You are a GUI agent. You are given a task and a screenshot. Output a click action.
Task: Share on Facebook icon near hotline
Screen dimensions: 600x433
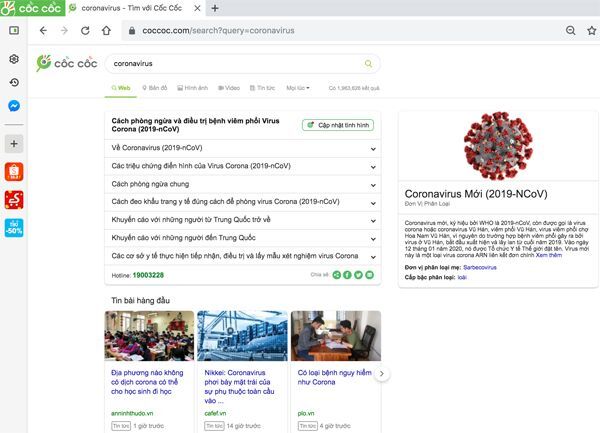(x=347, y=275)
